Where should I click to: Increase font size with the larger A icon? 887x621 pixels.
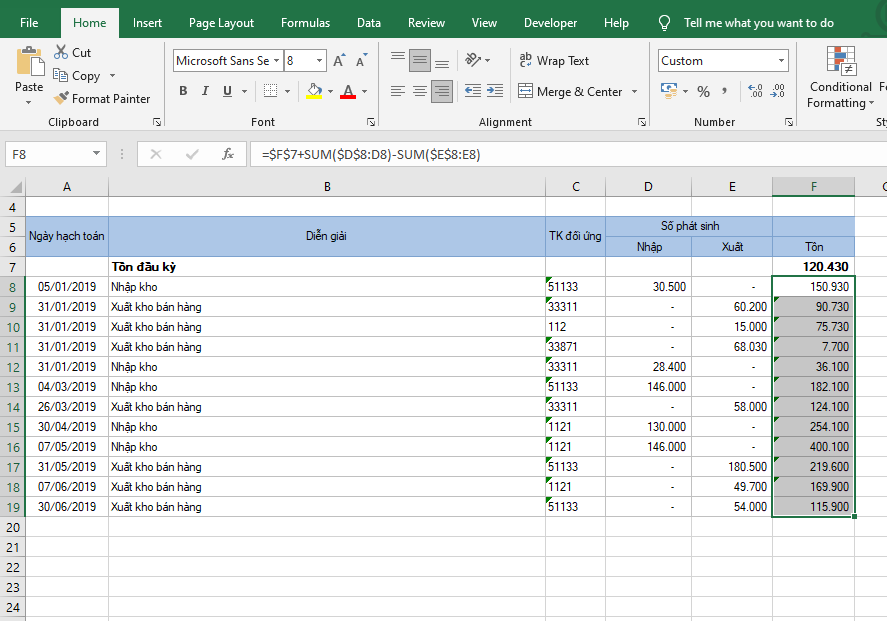point(339,61)
